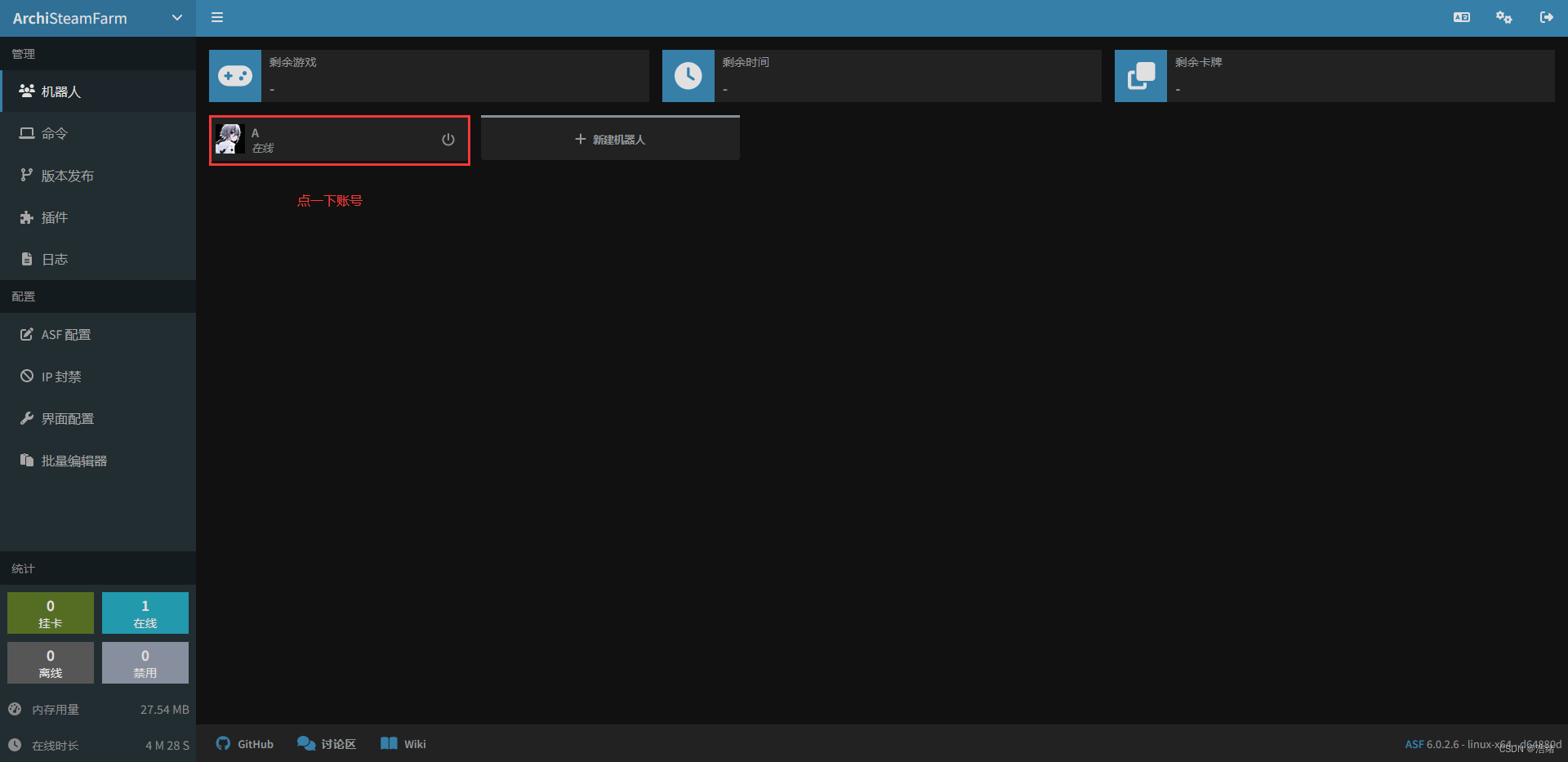Open the GitHub link in footer
This screenshot has height=762, width=1568.
tap(245, 744)
